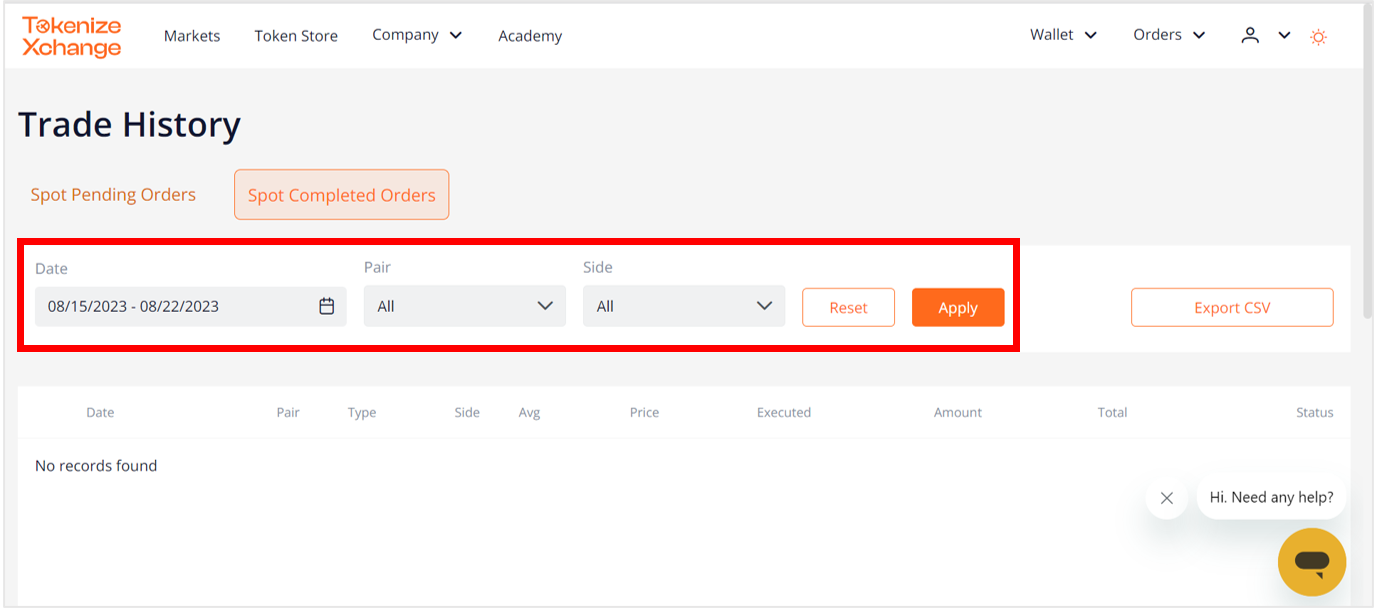Expand the Wallet dropdown
This screenshot has width=1377, height=611.
tap(1064, 35)
